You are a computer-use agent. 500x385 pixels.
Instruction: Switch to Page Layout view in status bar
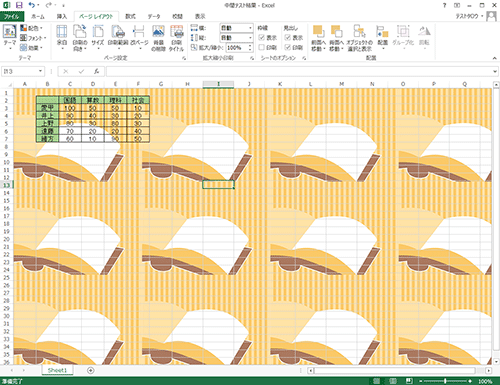[x=393, y=381]
